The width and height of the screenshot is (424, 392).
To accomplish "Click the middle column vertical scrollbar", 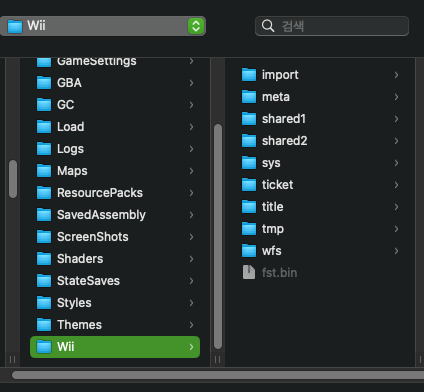I will pos(218,236).
